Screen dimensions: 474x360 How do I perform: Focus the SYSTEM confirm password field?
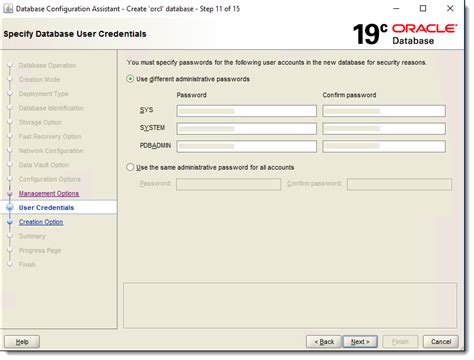coord(384,129)
